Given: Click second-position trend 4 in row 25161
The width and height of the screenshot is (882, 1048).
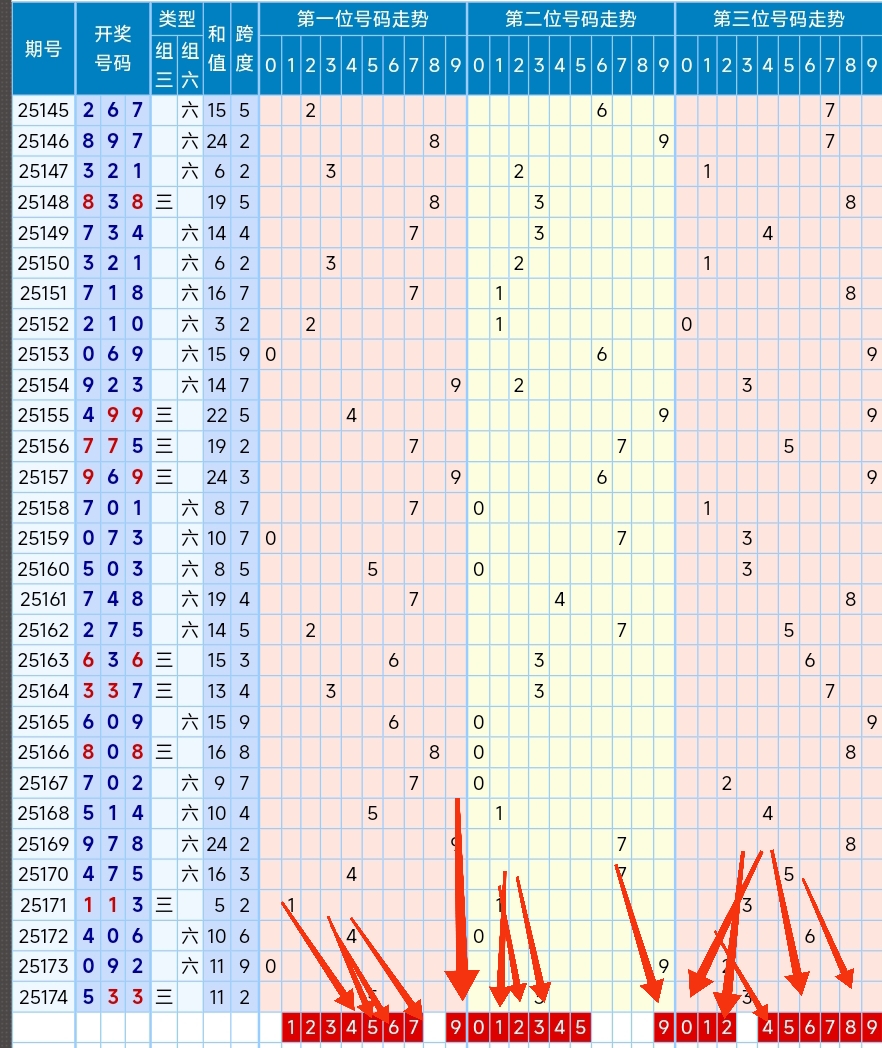Looking at the screenshot, I should point(559,600).
